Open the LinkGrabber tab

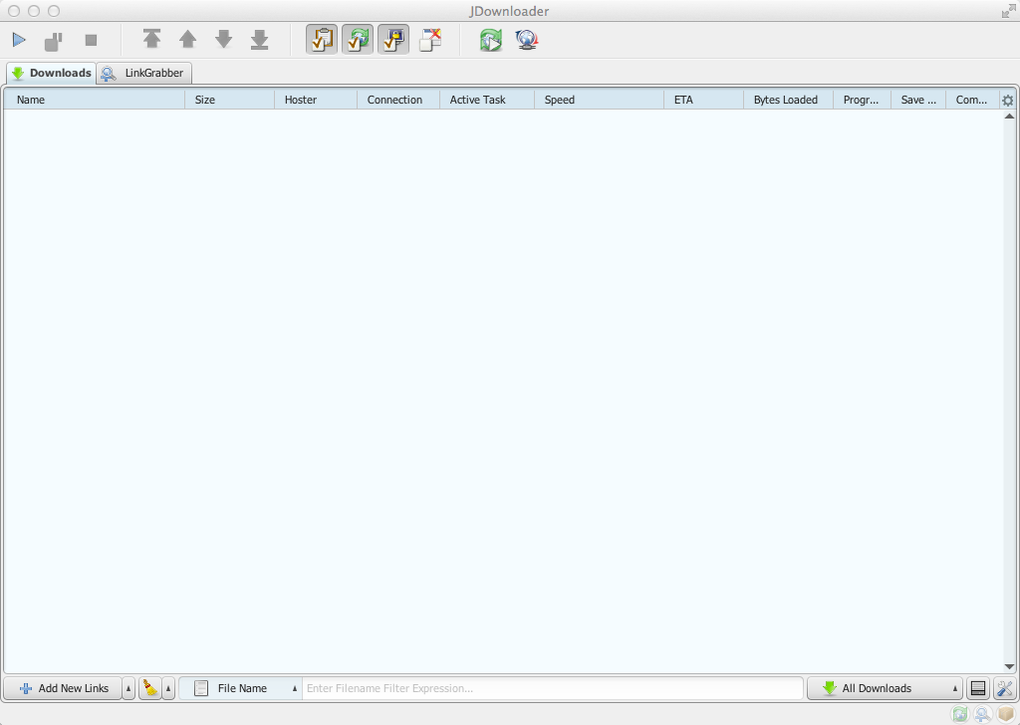click(144, 73)
